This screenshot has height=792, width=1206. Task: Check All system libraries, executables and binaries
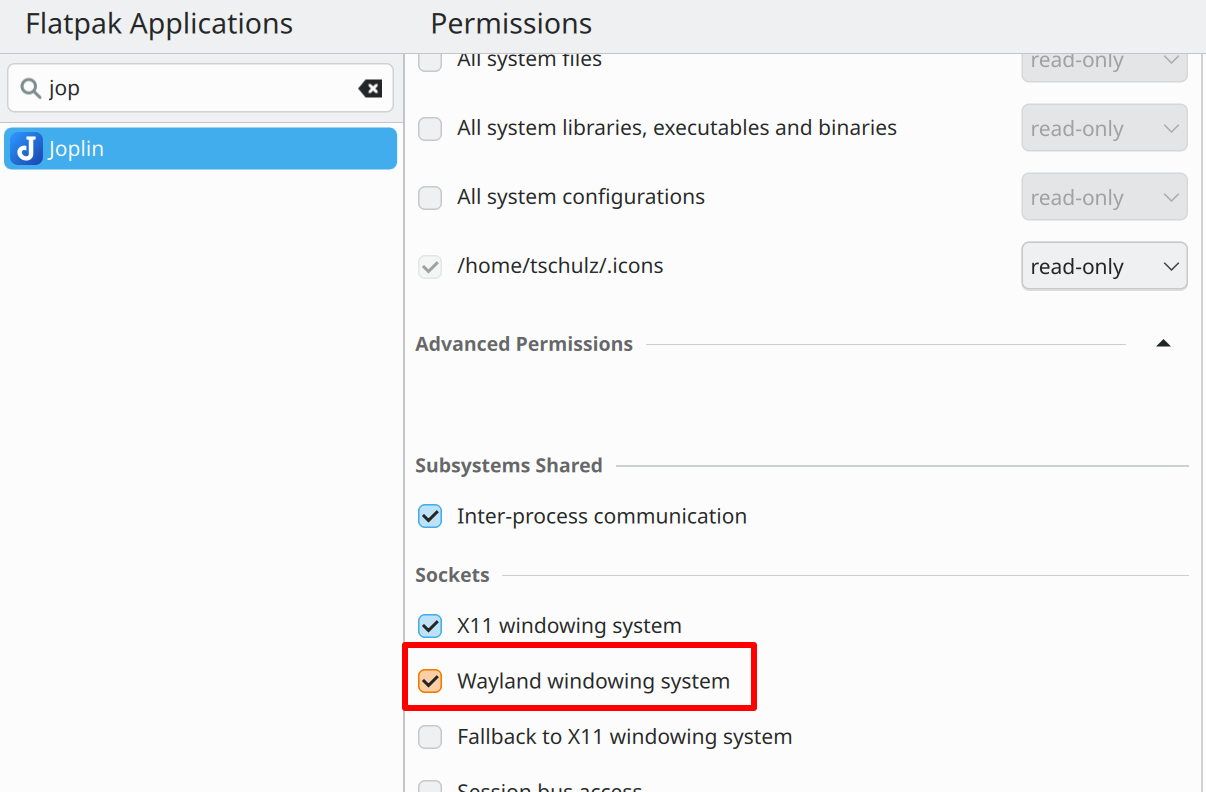[430, 129]
